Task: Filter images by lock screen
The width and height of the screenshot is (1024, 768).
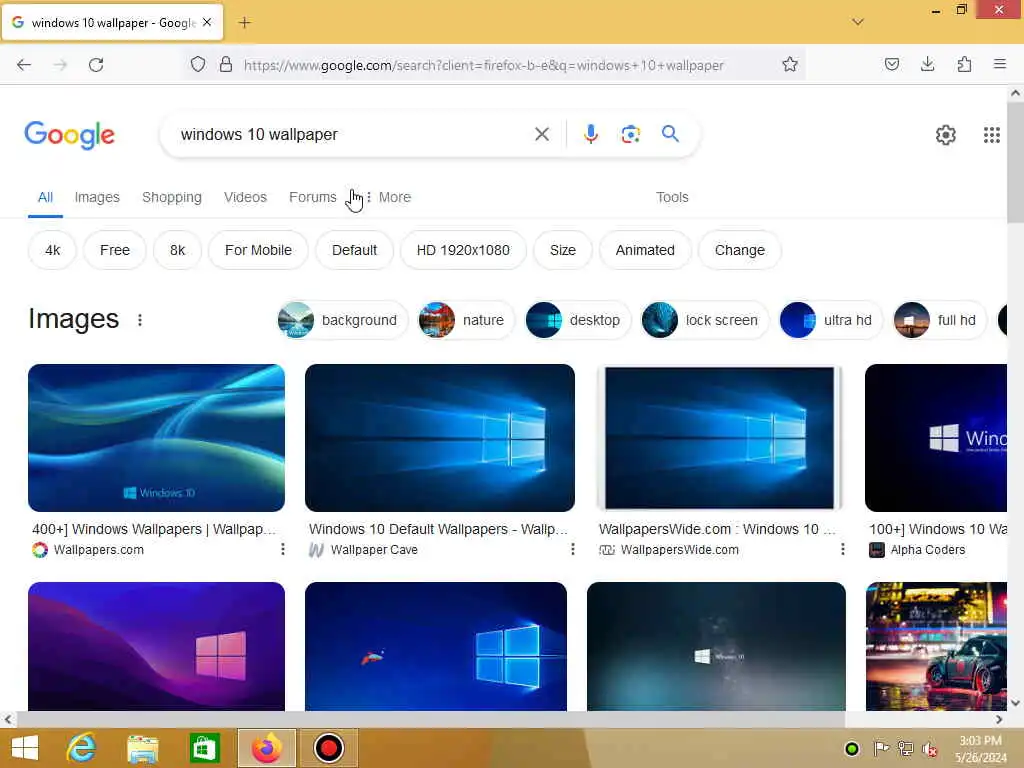Action: [x=705, y=320]
